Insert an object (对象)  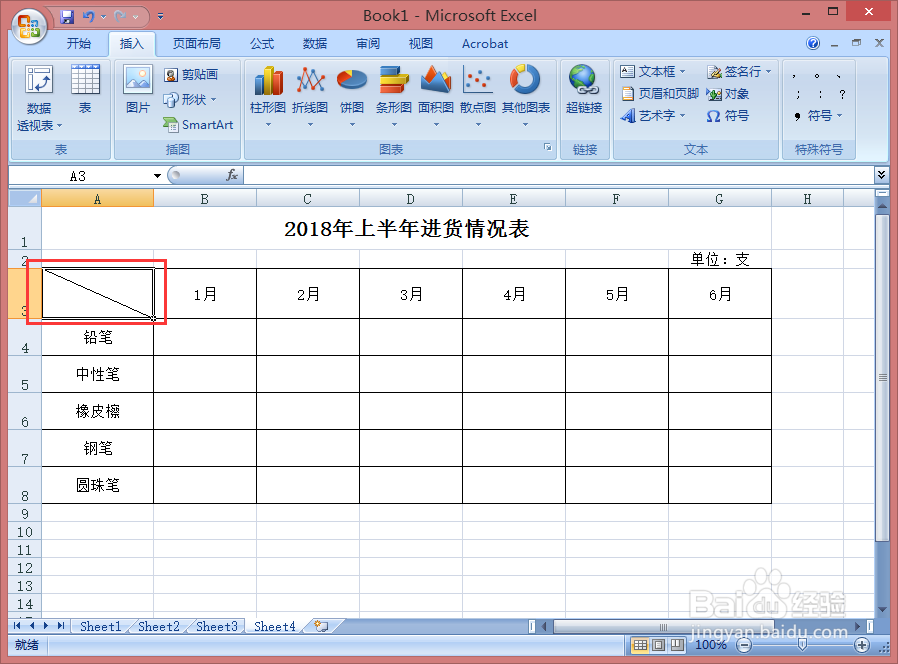[x=728, y=93]
